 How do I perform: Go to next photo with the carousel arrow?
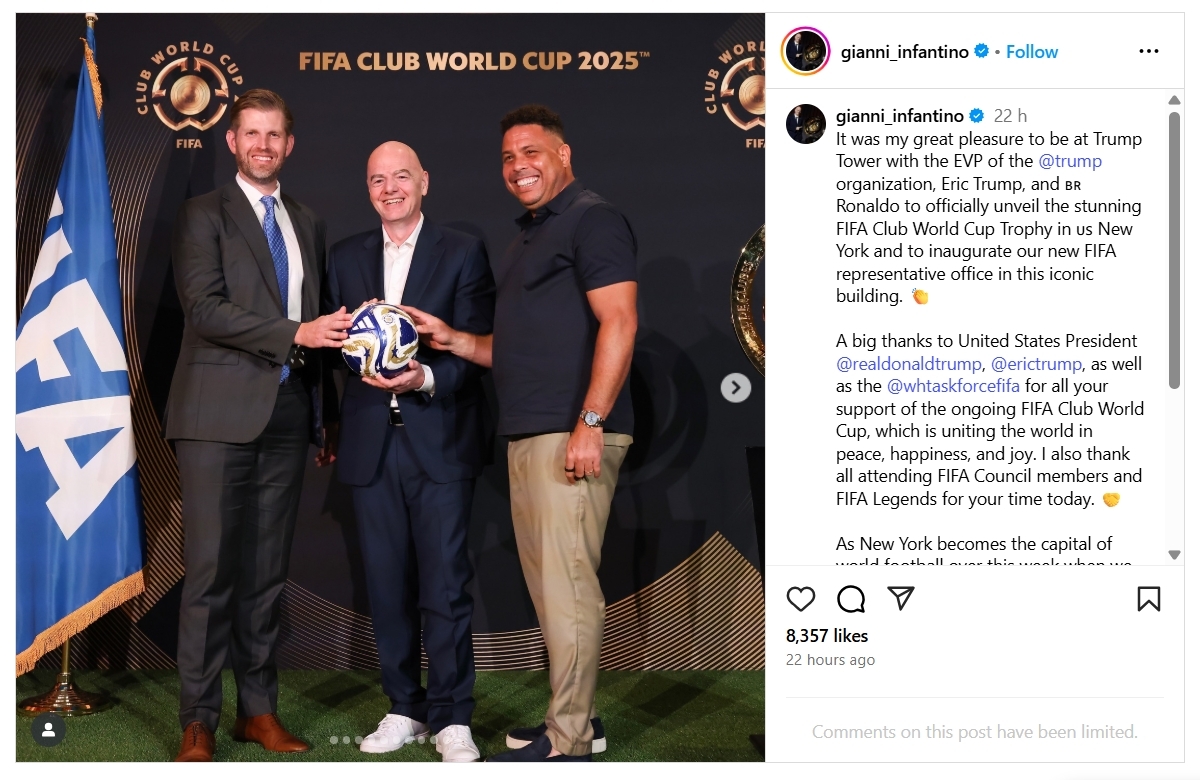[736, 388]
